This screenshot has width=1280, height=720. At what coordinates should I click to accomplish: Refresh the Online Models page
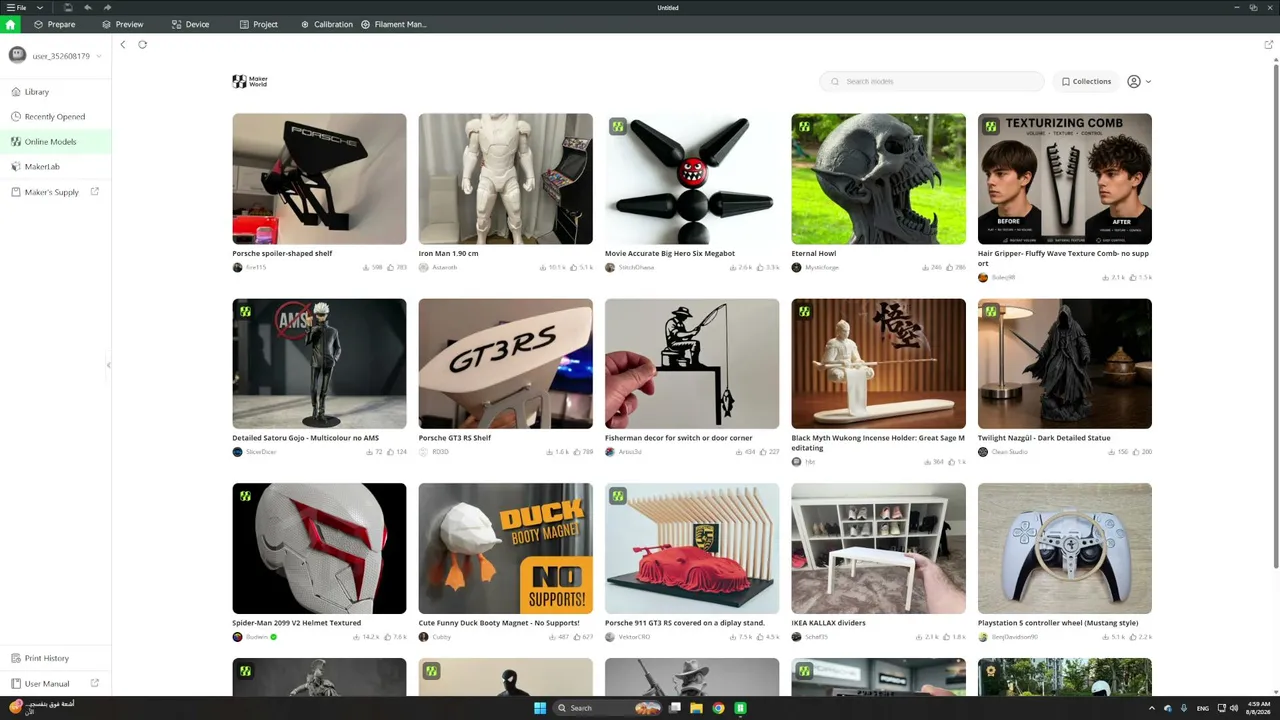(x=142, y=44)
